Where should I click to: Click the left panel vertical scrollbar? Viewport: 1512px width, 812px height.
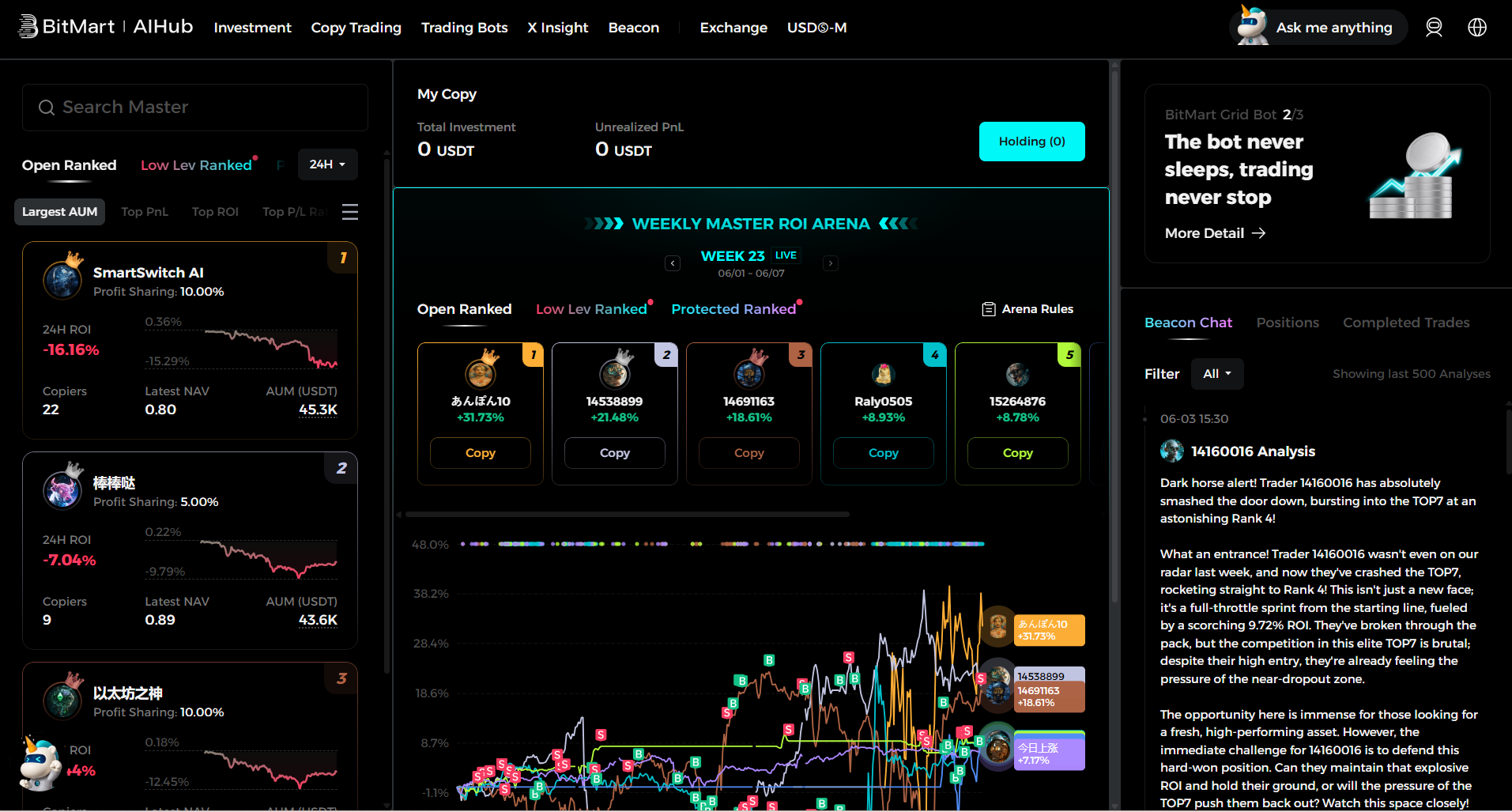click(x=386, y=415)
